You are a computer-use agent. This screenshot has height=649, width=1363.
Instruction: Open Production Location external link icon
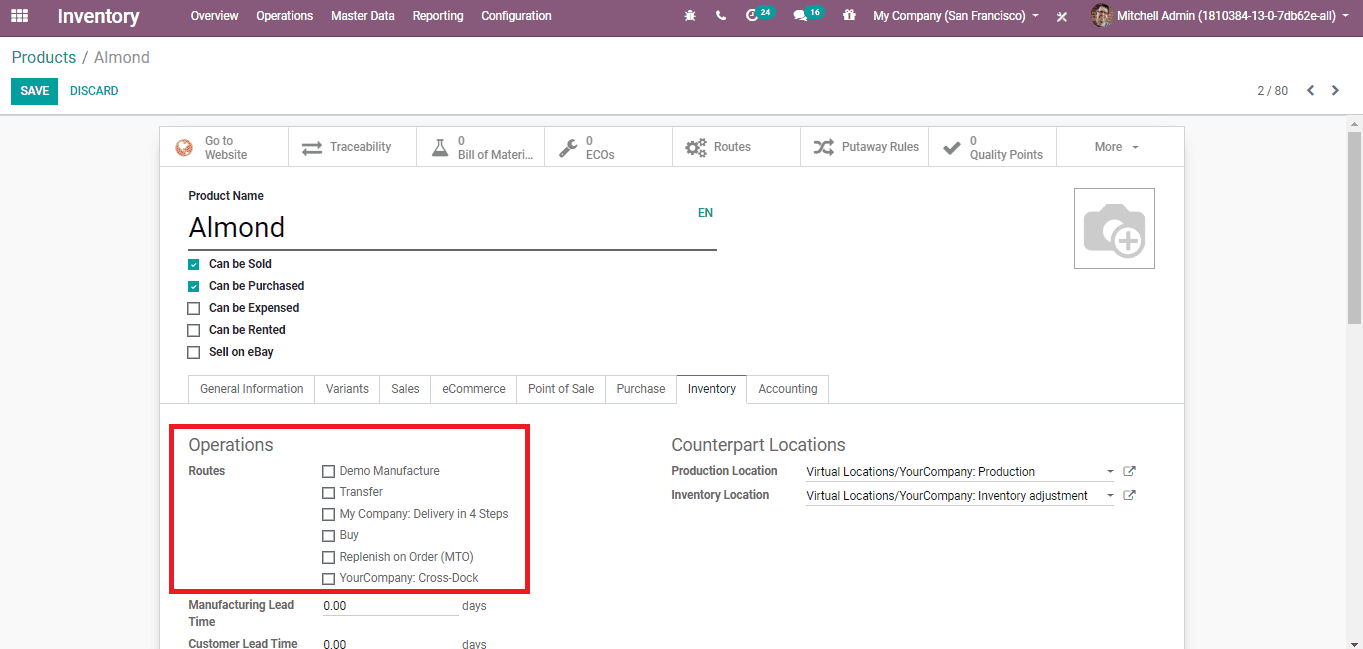tap(1129, 471)
